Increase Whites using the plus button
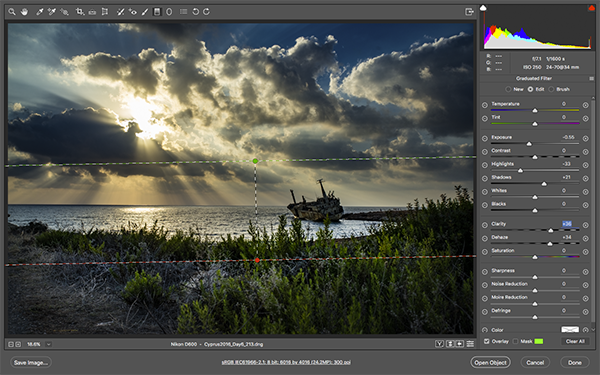This screenshot has height=375, width=600. 585,192
